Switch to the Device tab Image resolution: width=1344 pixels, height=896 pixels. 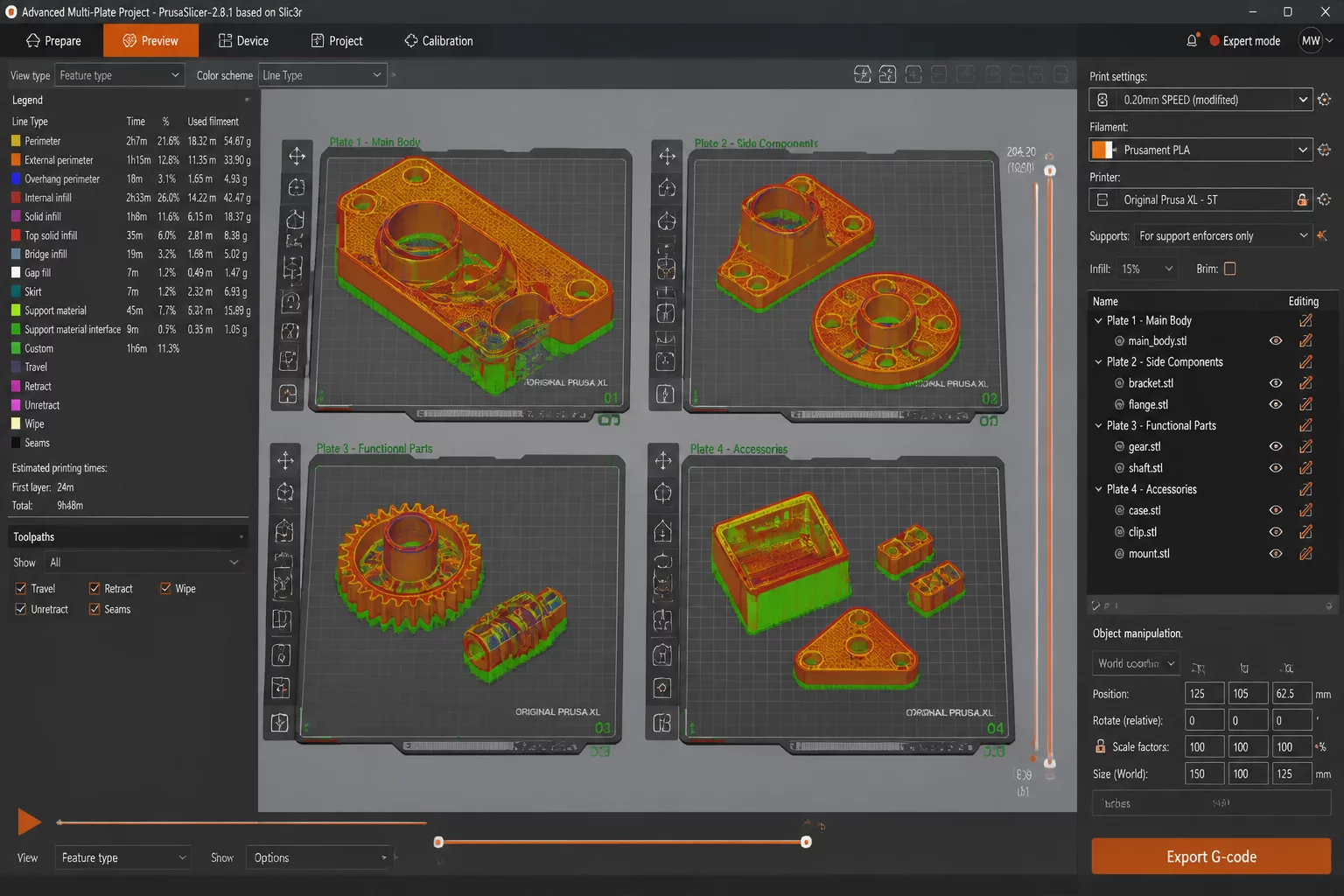pos(243,41)
